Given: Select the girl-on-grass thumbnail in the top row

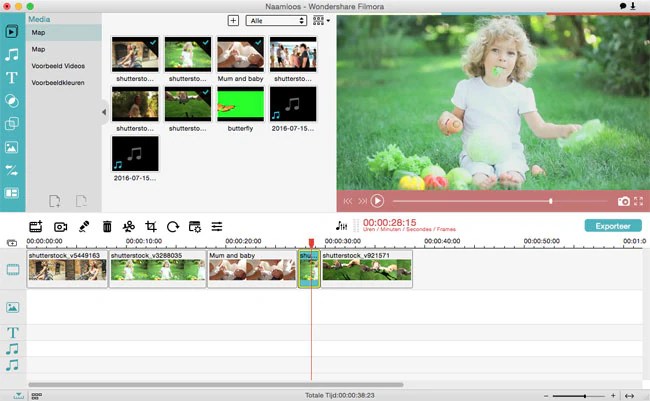Looking at the screenshot, I should [x=188, y=54].
